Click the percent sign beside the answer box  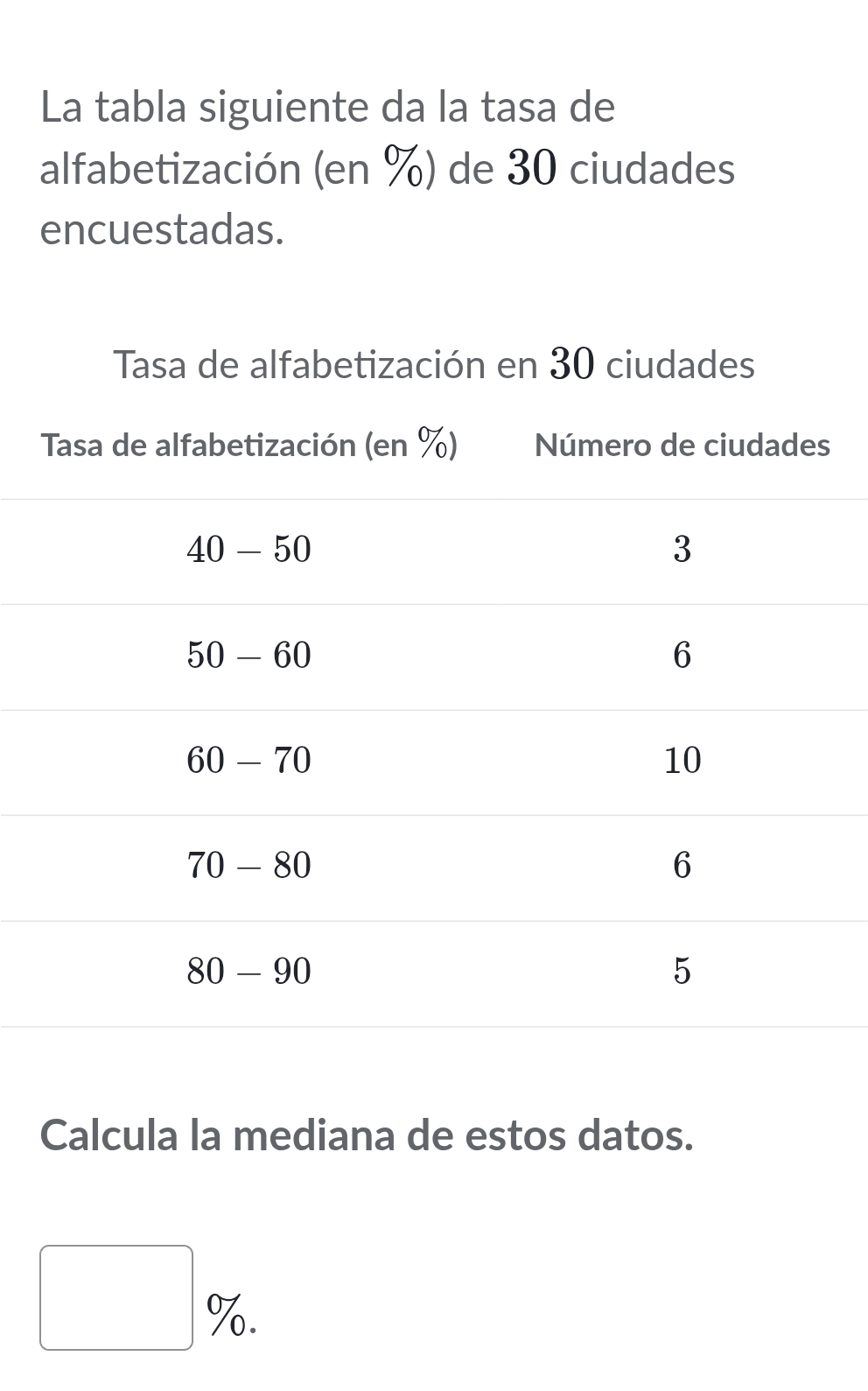(x=229, y=1317)
